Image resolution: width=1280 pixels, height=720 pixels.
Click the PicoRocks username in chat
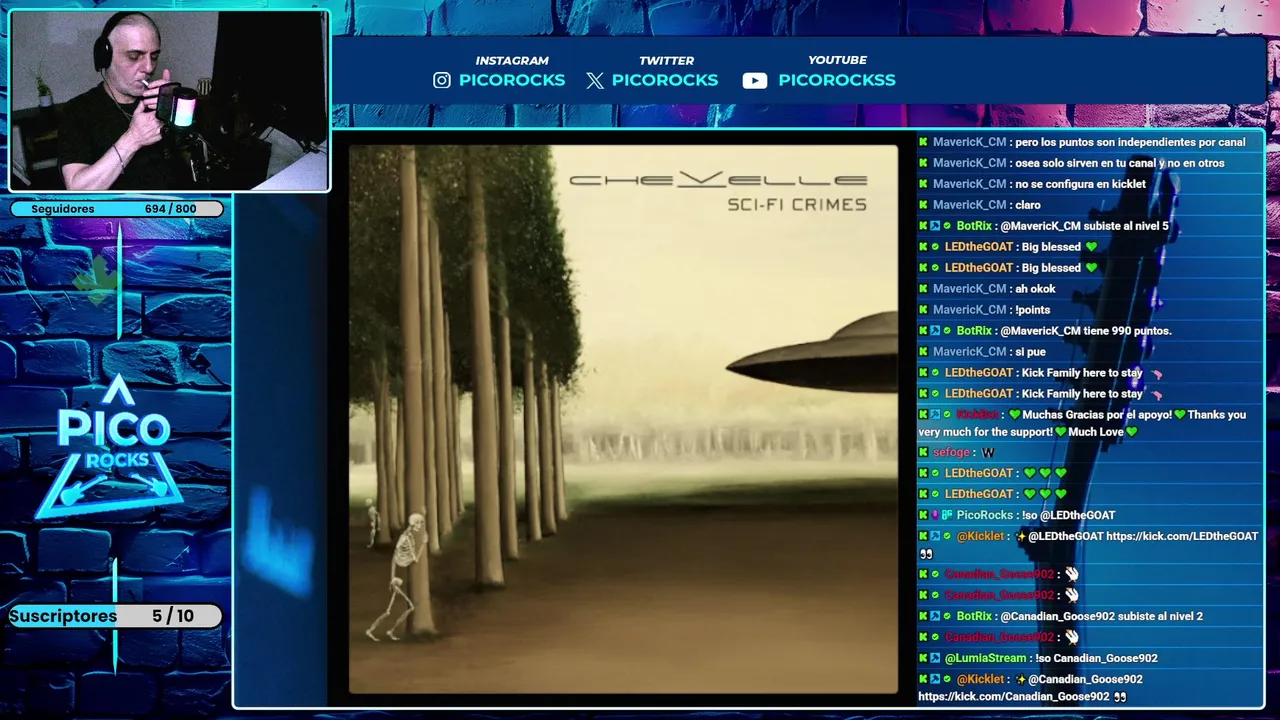pyautogui.click(x=985, y=515)
